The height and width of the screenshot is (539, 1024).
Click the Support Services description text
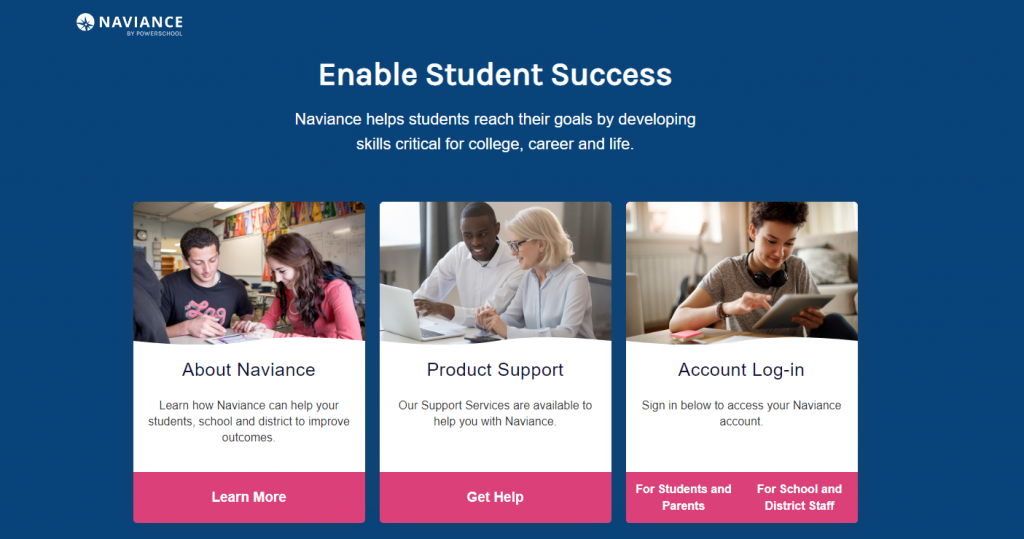coord(495,414)
